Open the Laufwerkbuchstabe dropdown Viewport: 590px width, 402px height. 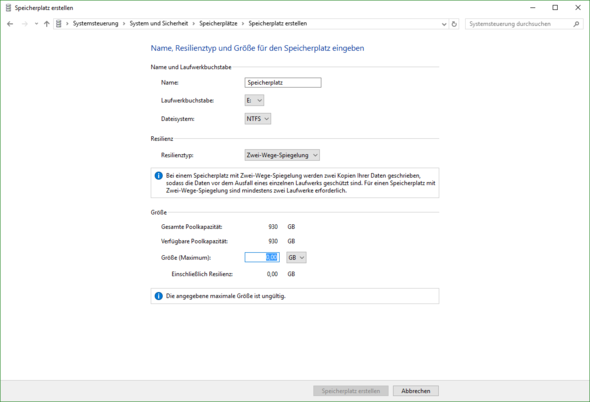[x=254, y=100]
